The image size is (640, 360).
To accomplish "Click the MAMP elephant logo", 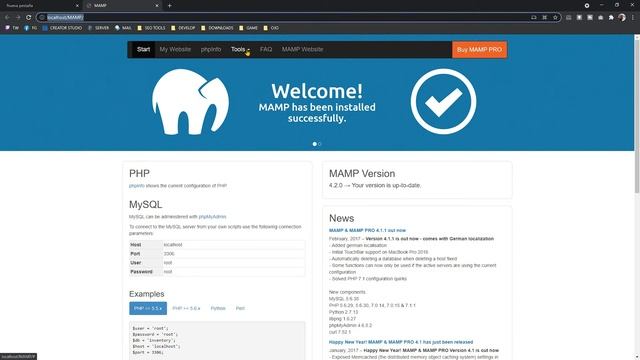I will (190, 102).
